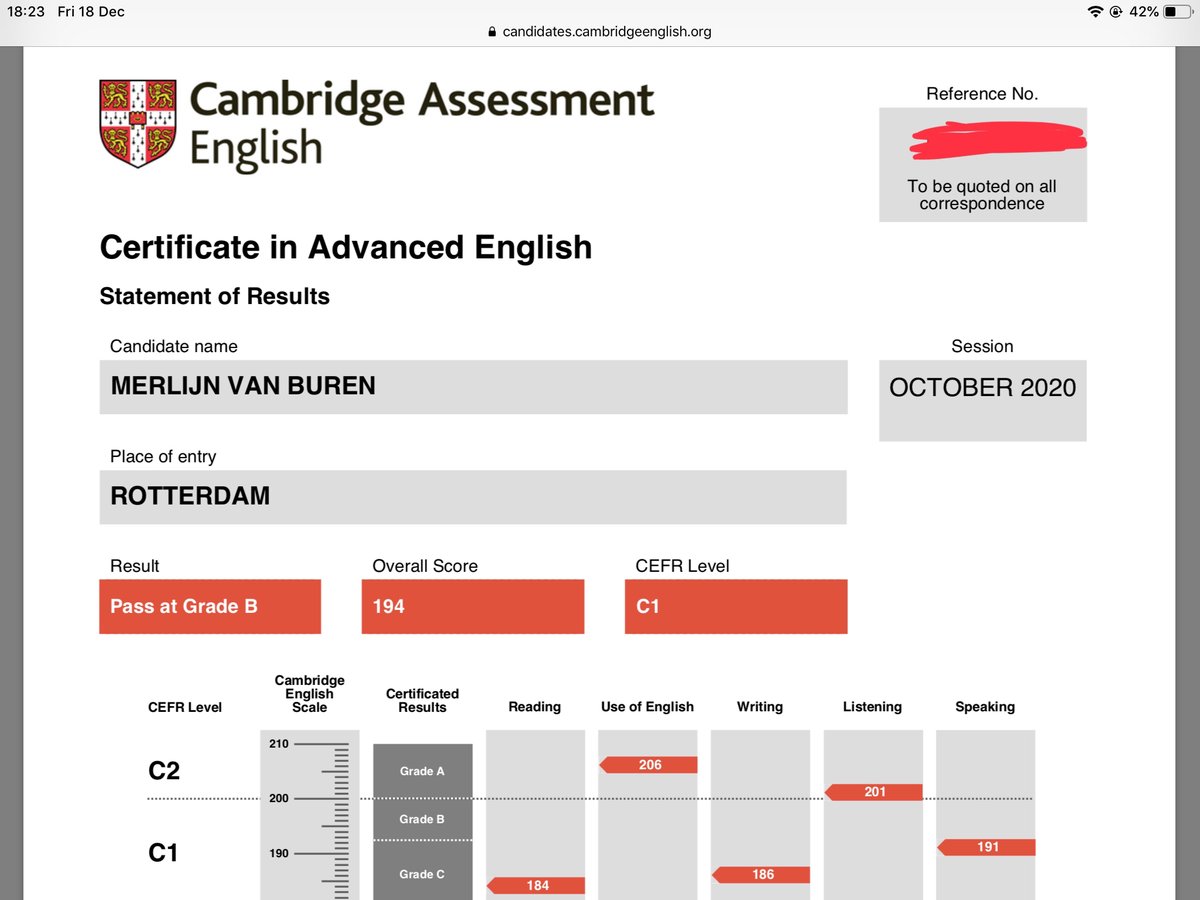Click the 18:23 clock in the status bar

tap(26, 11)
